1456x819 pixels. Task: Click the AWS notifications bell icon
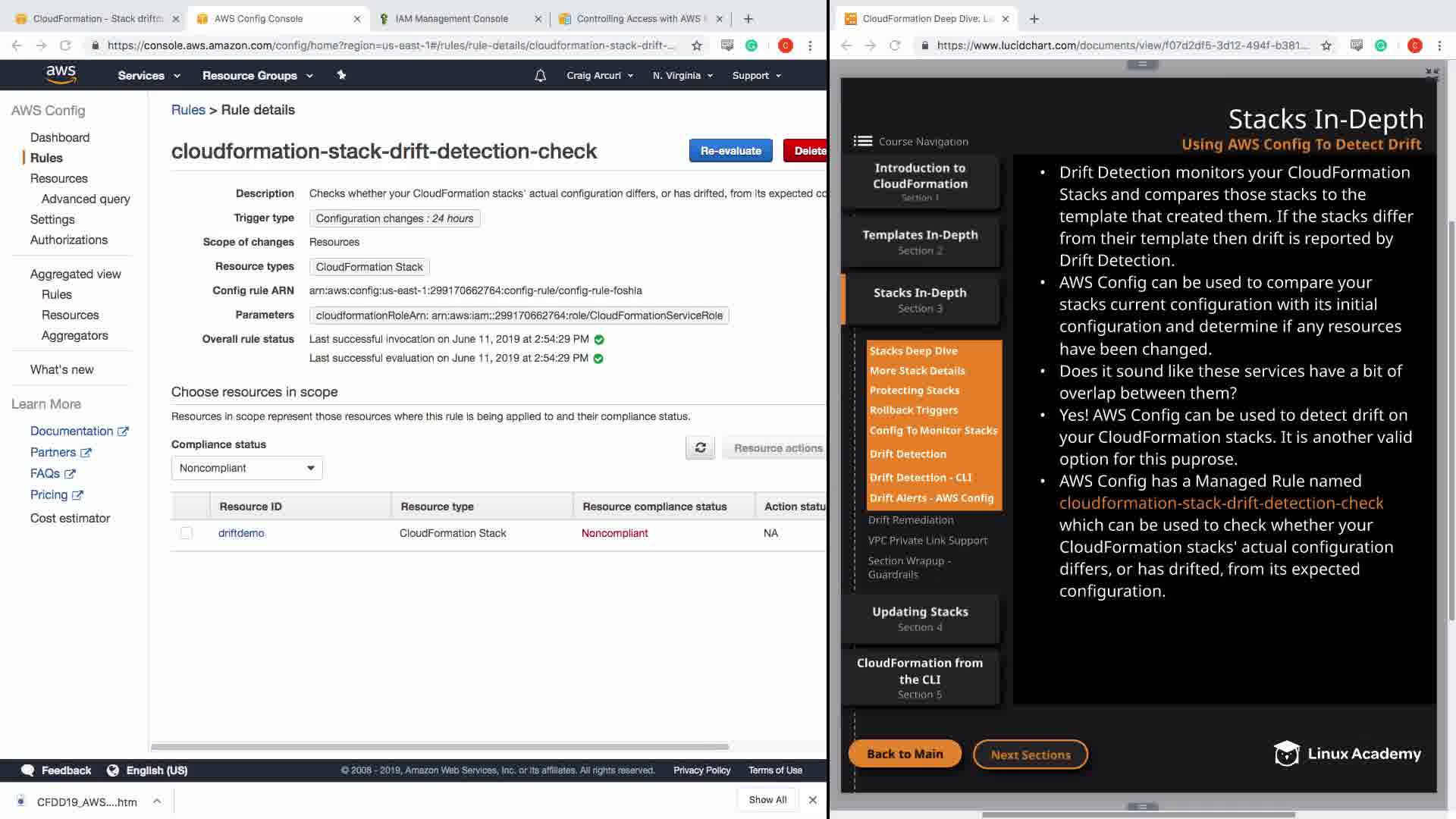point(540,75)
